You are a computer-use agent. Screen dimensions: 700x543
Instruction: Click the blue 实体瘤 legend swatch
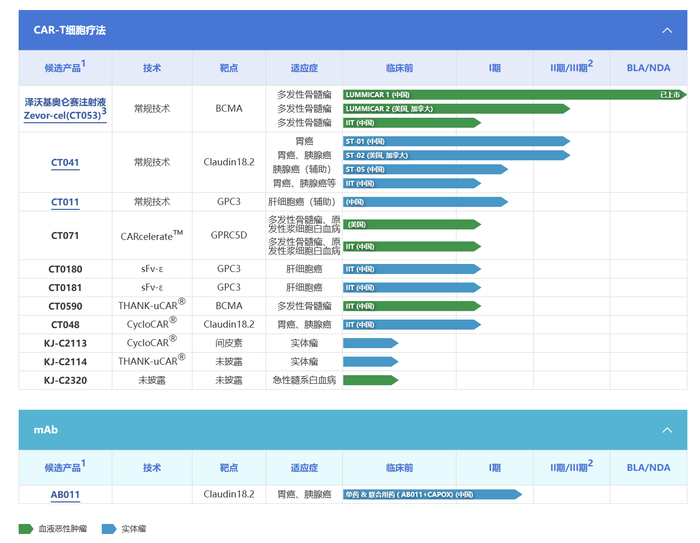(x=109, y=529)
